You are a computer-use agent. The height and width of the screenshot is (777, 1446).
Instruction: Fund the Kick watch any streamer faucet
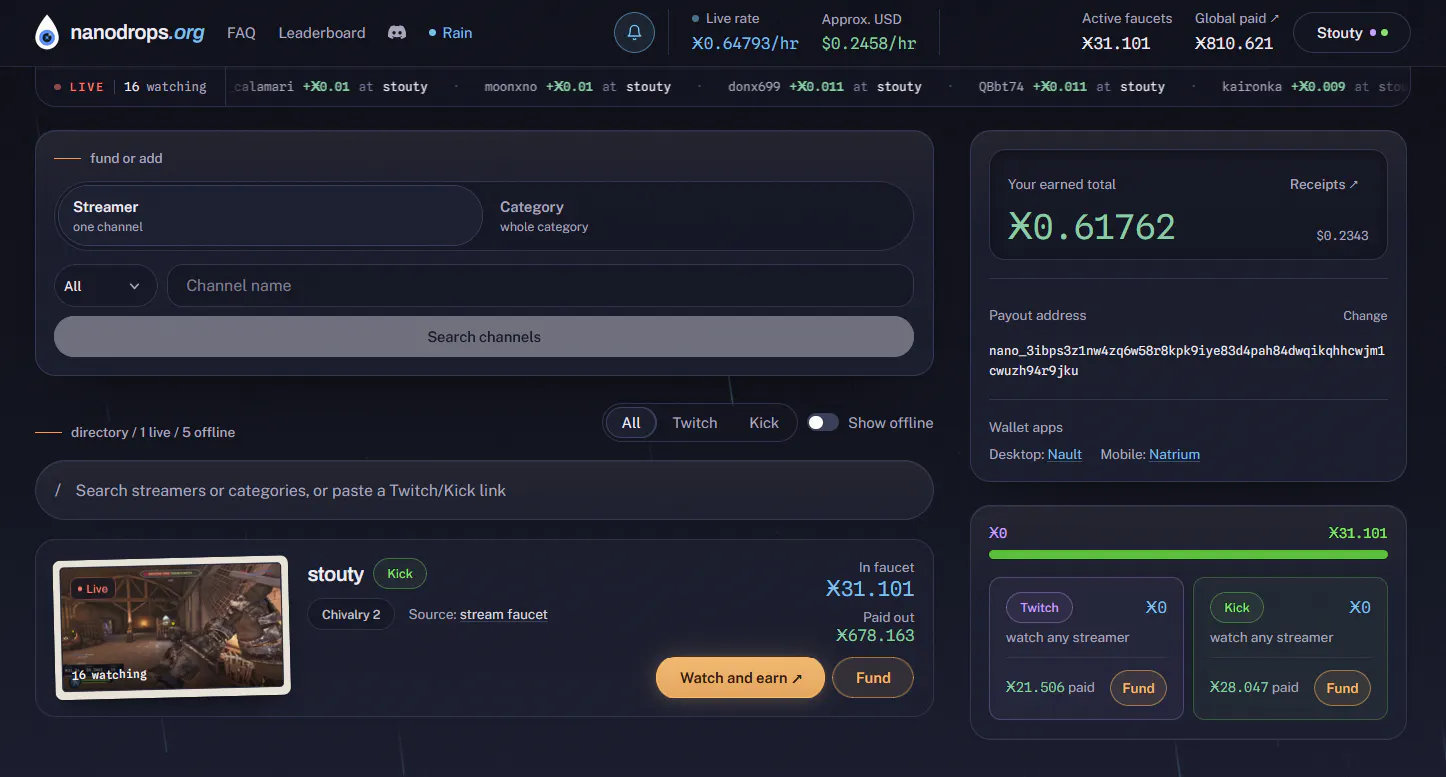(x=1342, y=688)
